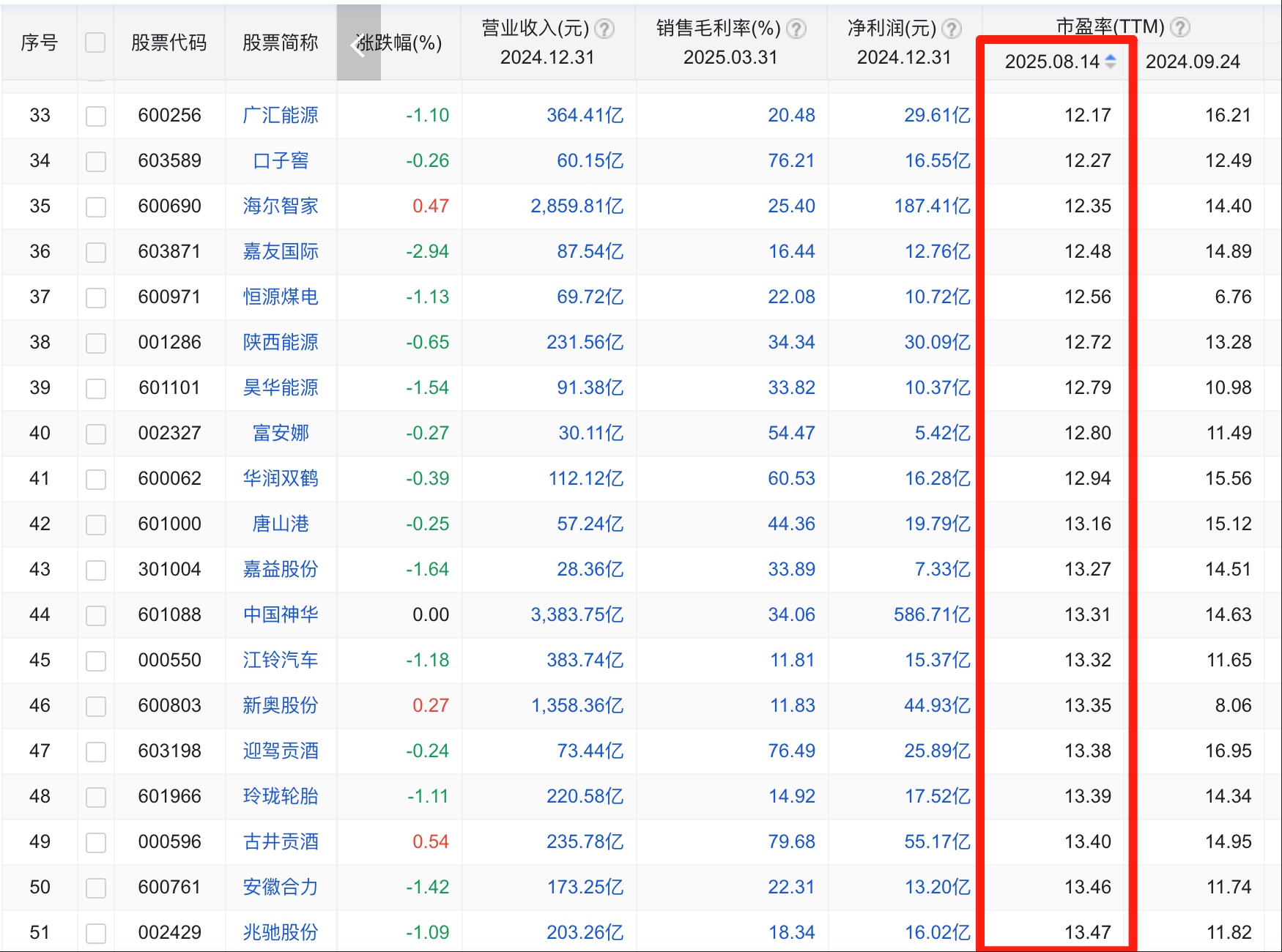Check the box for row 44 中国神华
Image resolution: width=1282 pixels, height=952 pixels.
point(96,616)
